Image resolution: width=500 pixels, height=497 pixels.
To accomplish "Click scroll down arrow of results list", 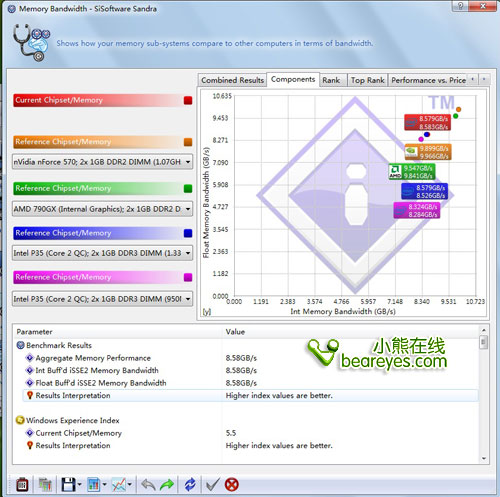I will [x=484, y=459].
